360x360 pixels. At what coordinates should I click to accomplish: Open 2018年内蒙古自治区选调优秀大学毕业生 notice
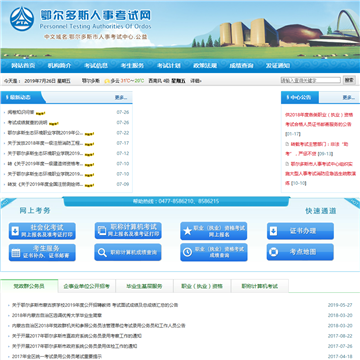pos(57,315)
